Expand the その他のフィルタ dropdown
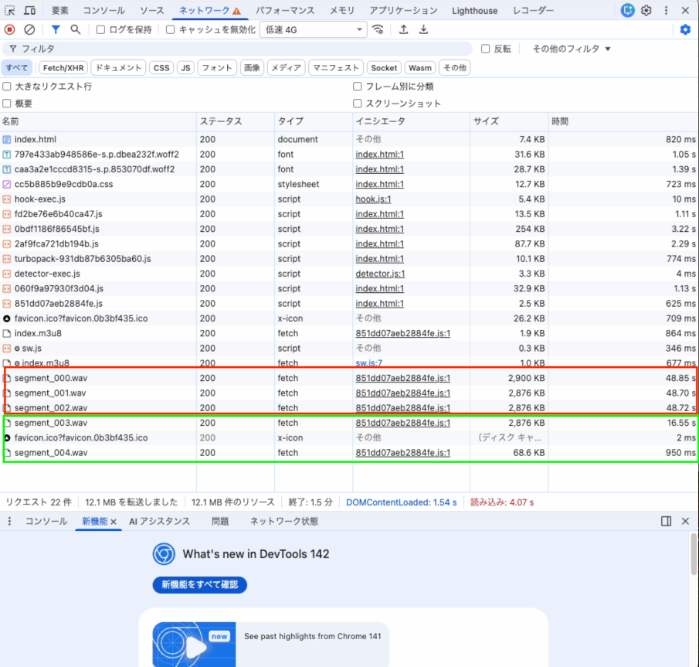The width and height of the screenshot is (699, 667). tap(571, 48)
